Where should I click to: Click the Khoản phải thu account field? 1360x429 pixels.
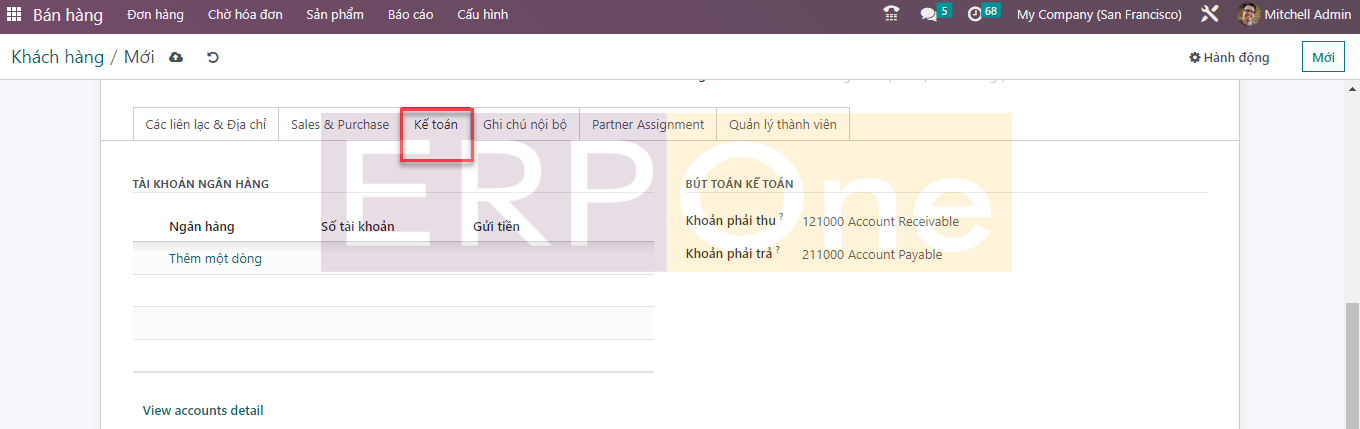pos(880,222)
